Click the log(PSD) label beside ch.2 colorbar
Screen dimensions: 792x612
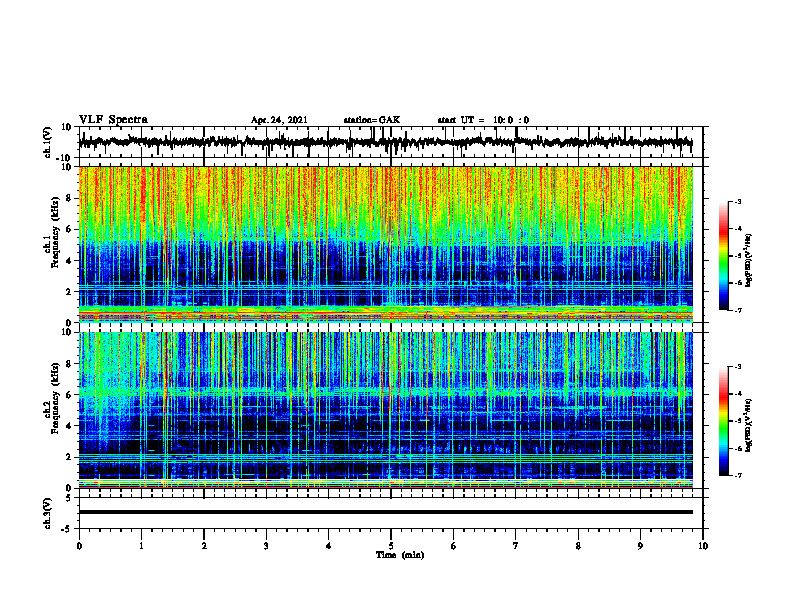748,424
